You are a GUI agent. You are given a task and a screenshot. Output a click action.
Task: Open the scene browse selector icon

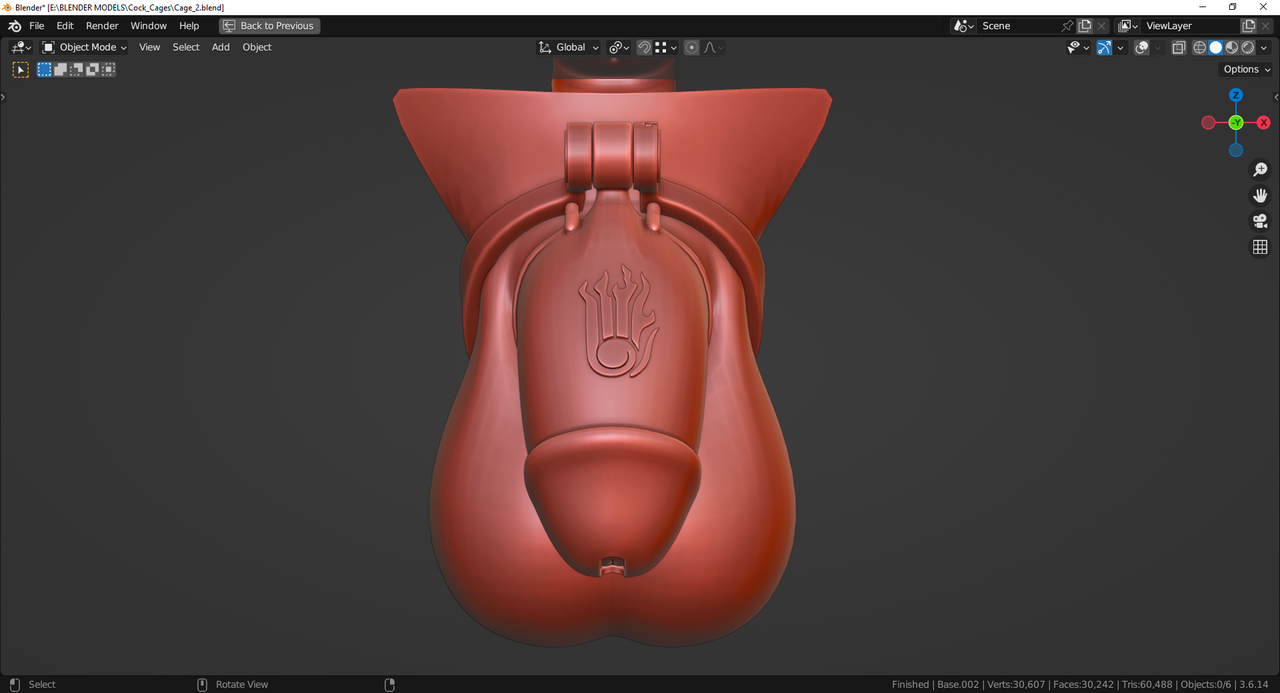[963, 26]
